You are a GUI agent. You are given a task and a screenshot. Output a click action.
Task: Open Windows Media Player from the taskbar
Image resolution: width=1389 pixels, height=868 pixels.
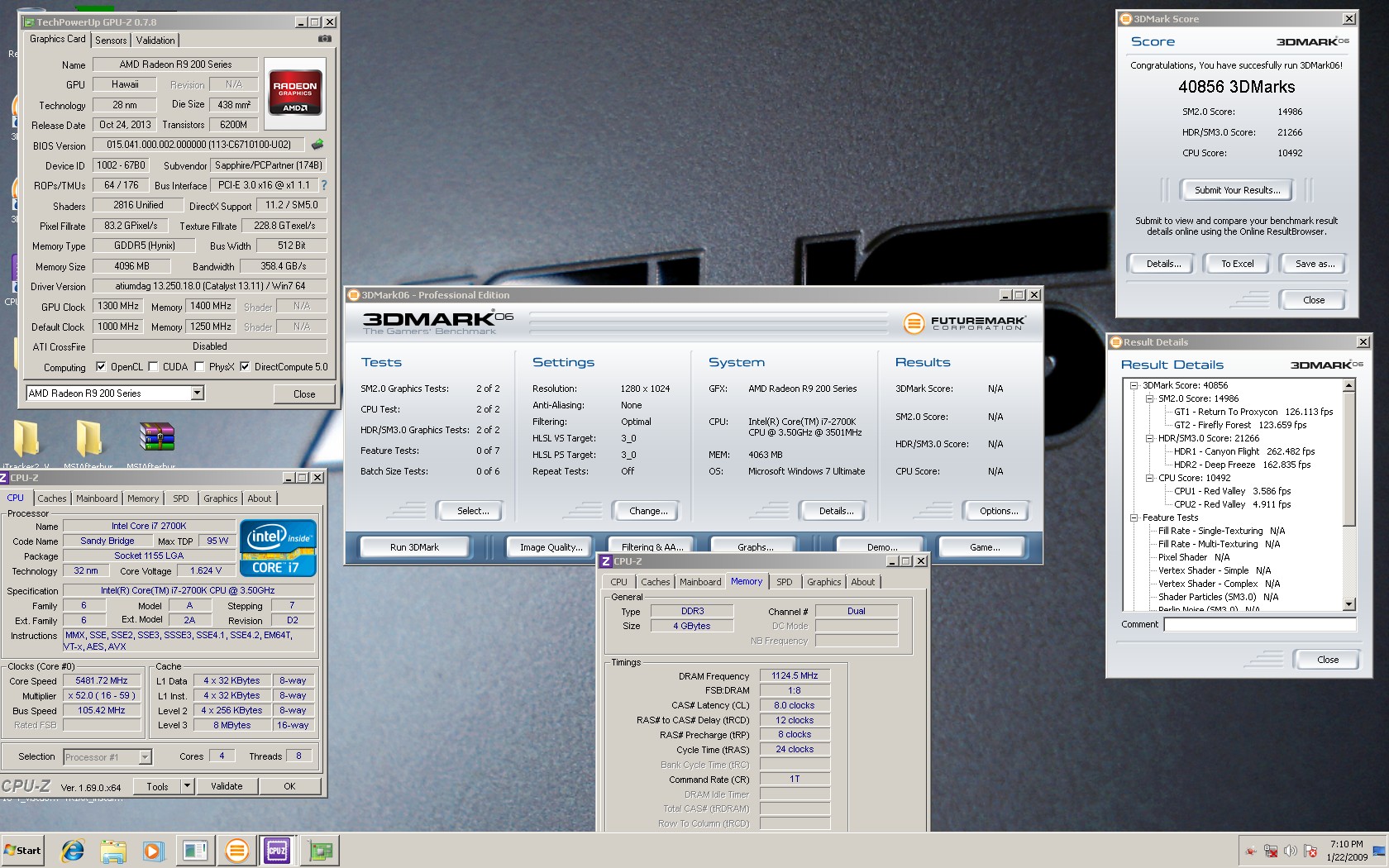click(x=153, y=851)
